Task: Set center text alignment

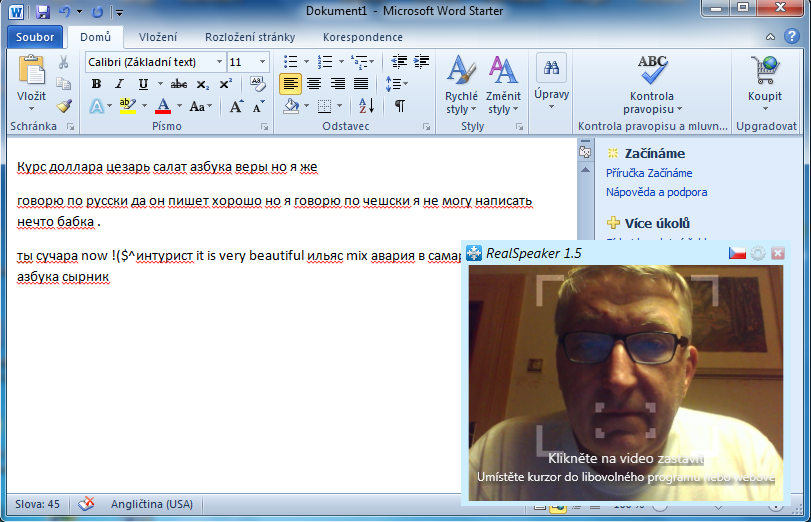Action: click(313, 84)
